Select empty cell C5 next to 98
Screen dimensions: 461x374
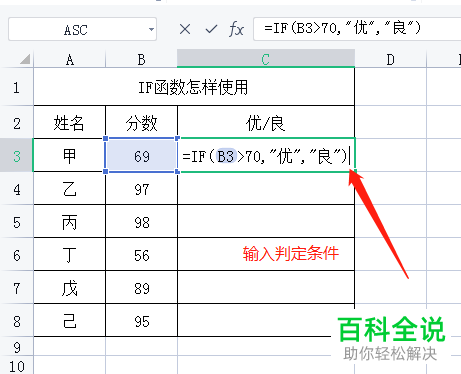(x=266, y=222)
